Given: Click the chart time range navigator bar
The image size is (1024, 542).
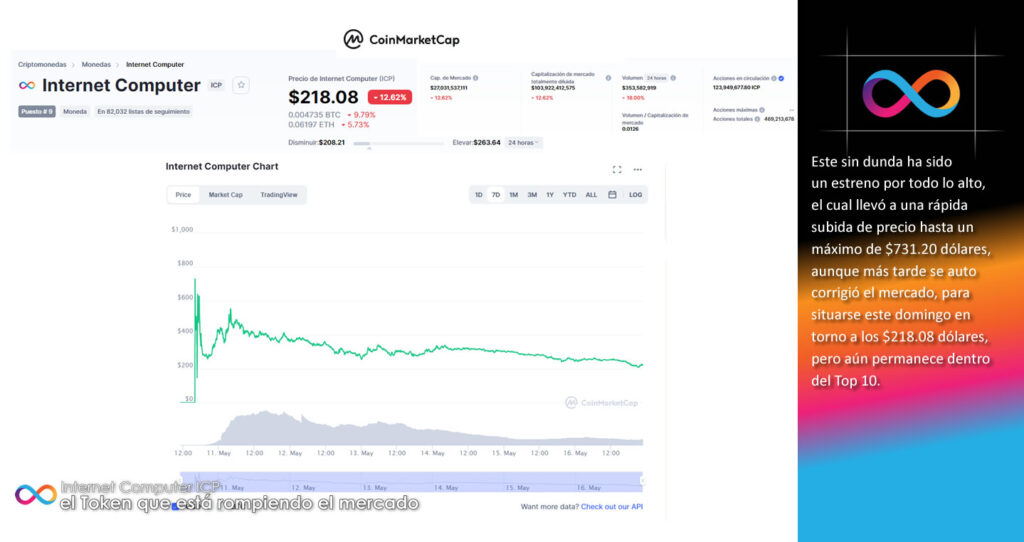Looking at the screenshot, I should 410,481.
